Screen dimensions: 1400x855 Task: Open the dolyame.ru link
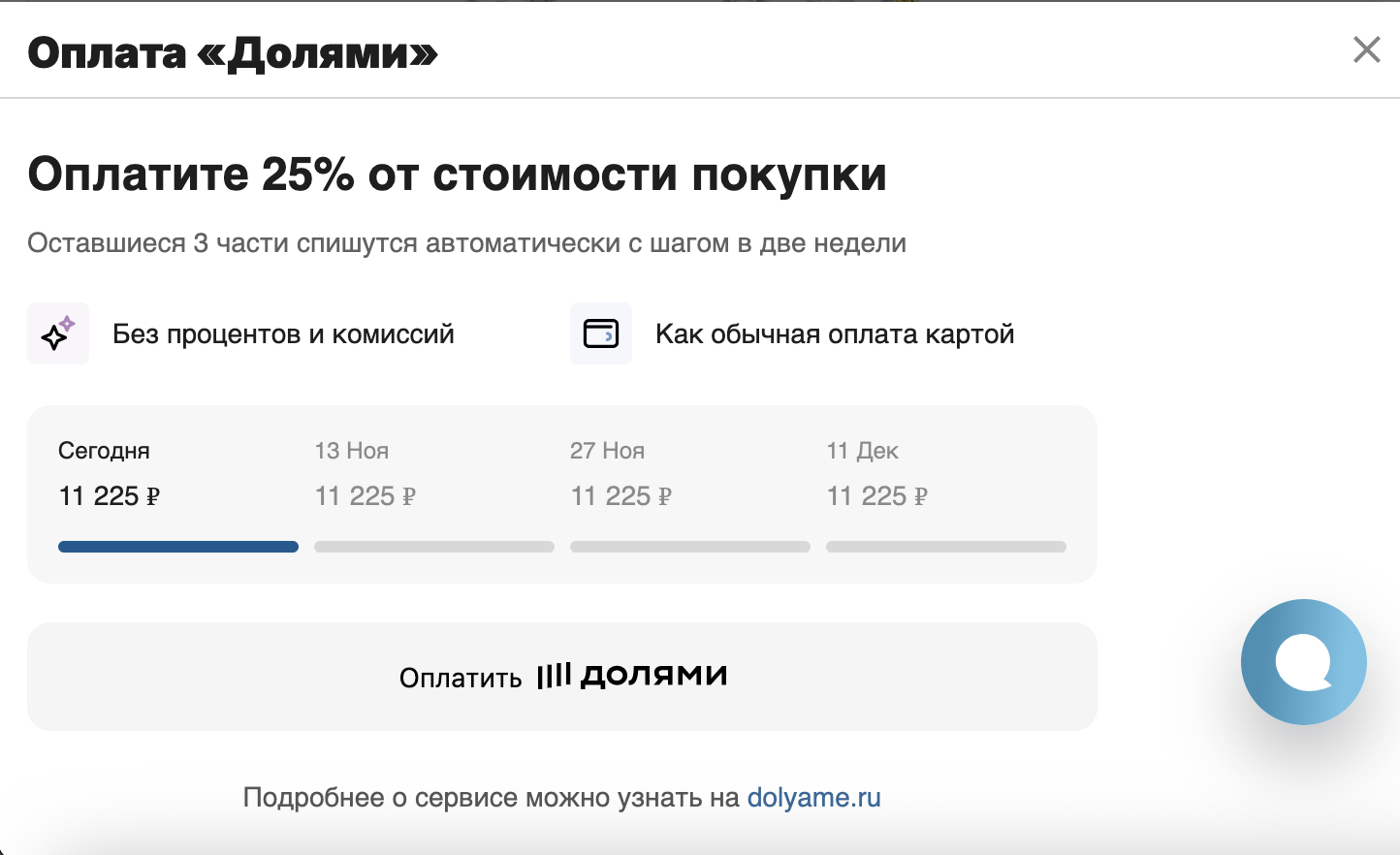point(813,798)
